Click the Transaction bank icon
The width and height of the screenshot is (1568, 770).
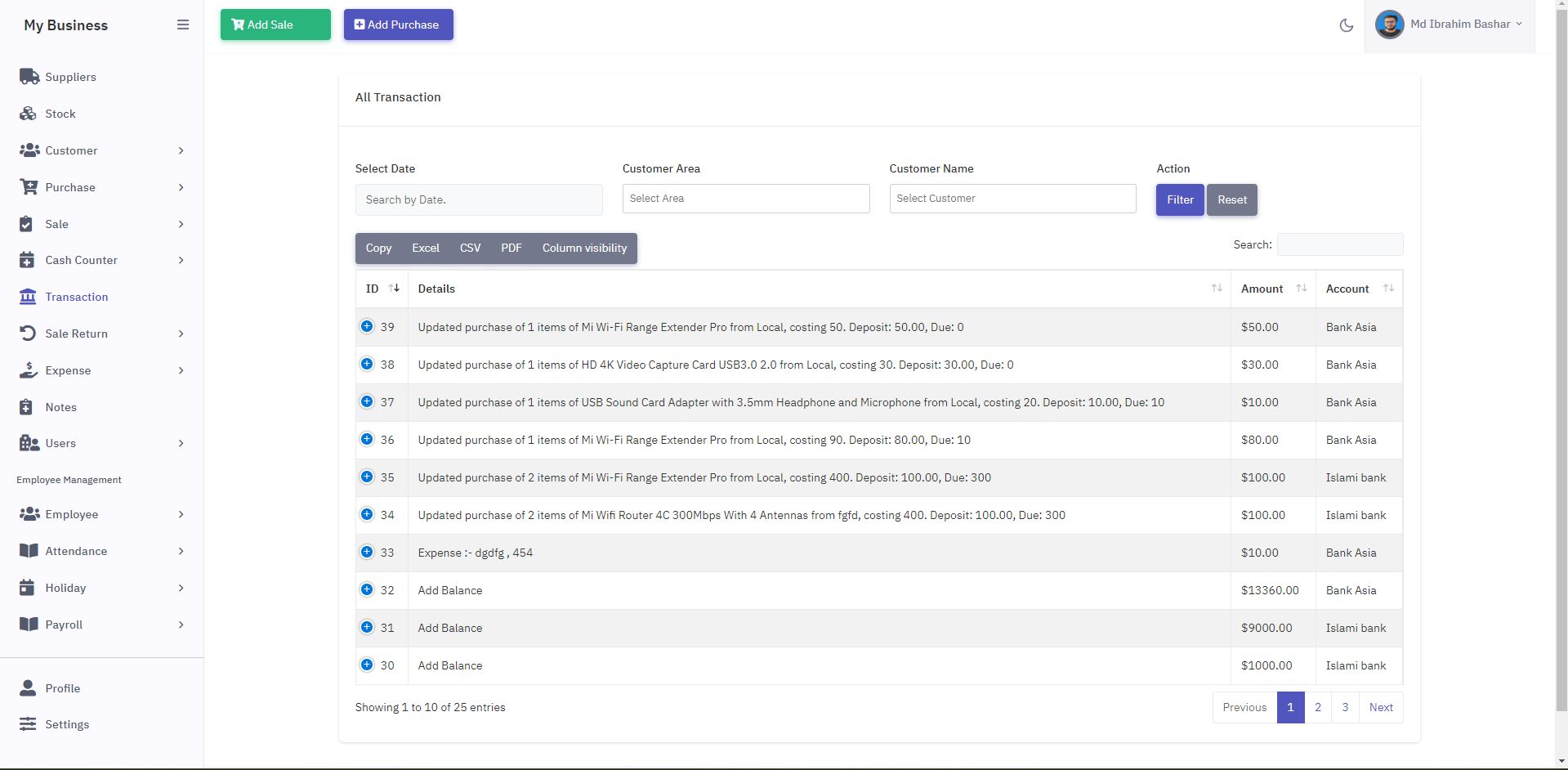point(28,297)
